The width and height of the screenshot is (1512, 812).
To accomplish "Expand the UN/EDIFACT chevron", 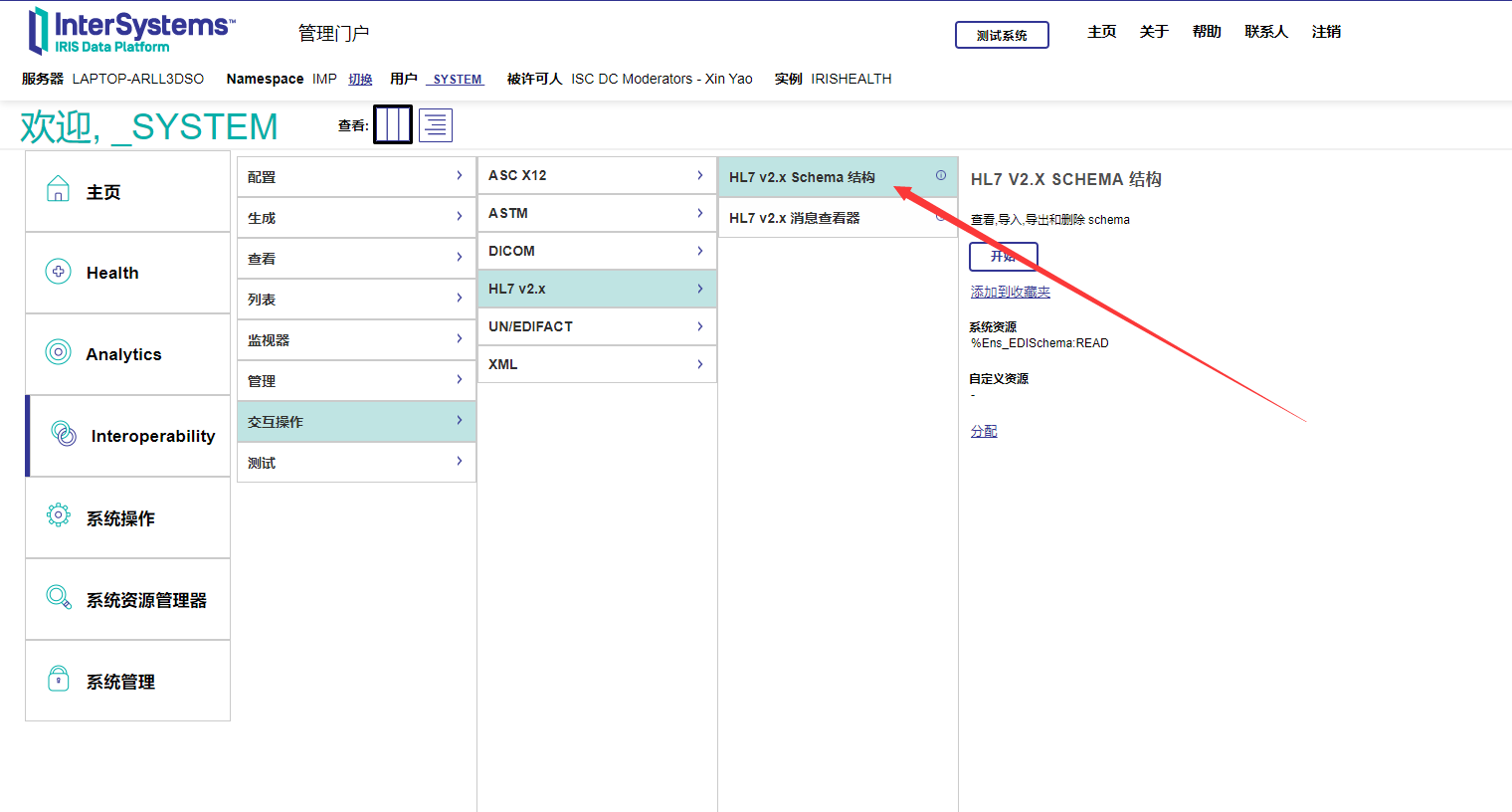I will (x=699, y=326).
